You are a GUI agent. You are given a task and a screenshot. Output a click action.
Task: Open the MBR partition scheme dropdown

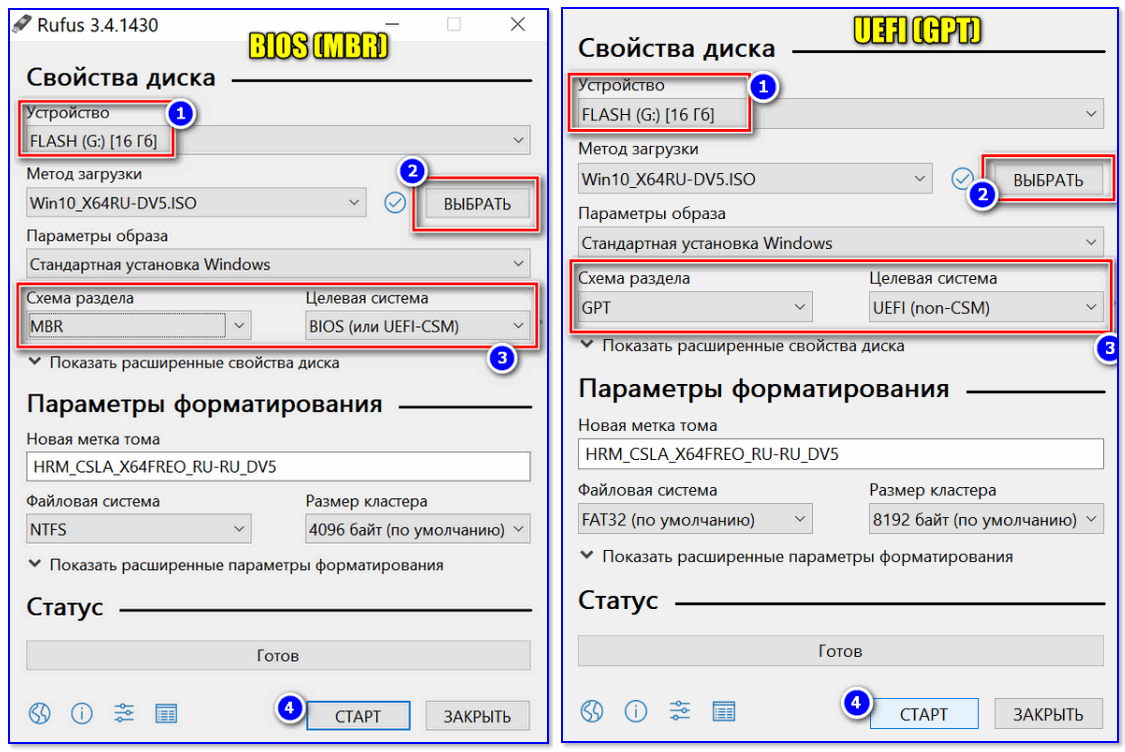coord(138,326)
